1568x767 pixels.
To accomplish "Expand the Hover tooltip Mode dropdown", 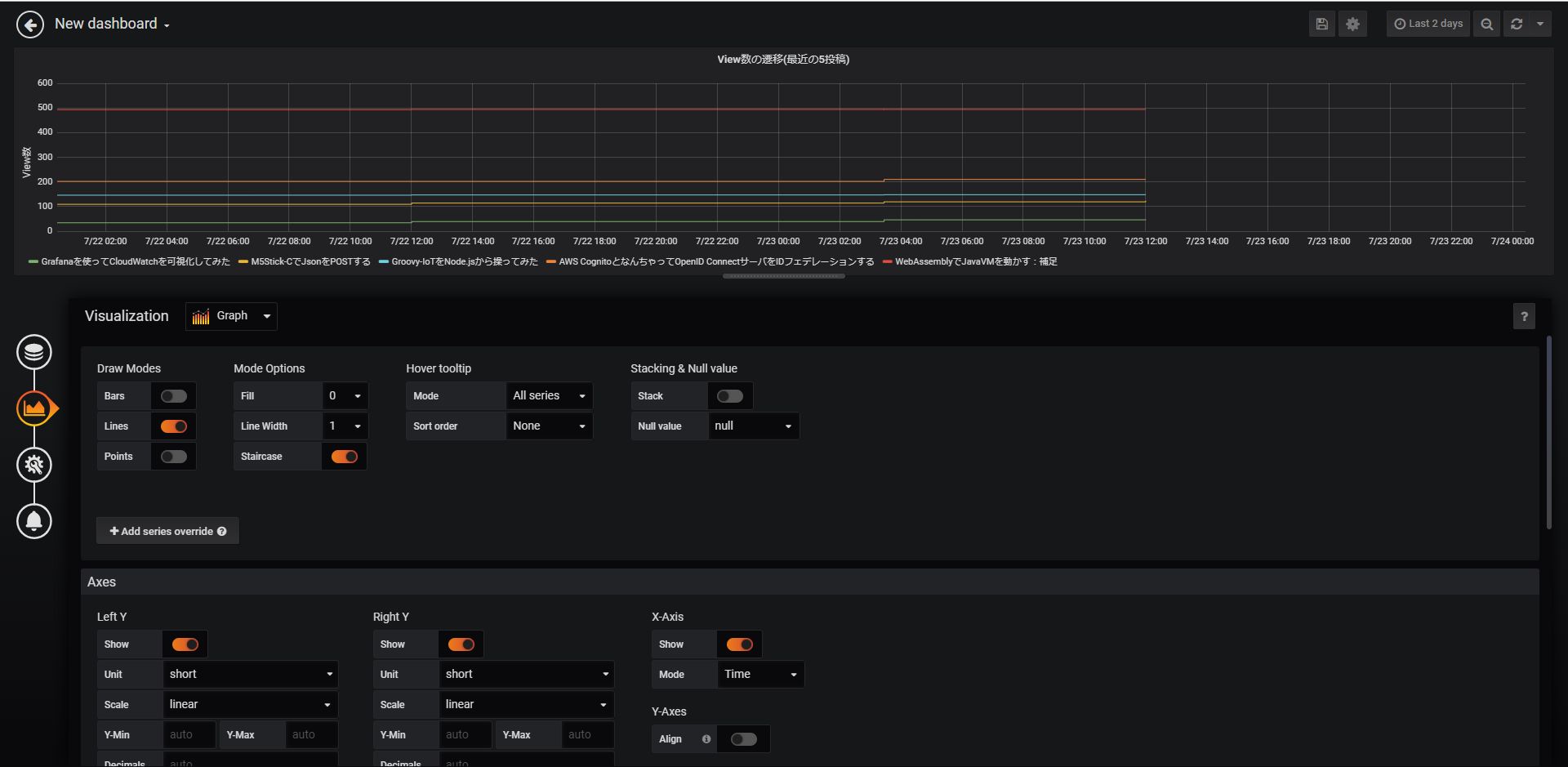I will point(549,396).
